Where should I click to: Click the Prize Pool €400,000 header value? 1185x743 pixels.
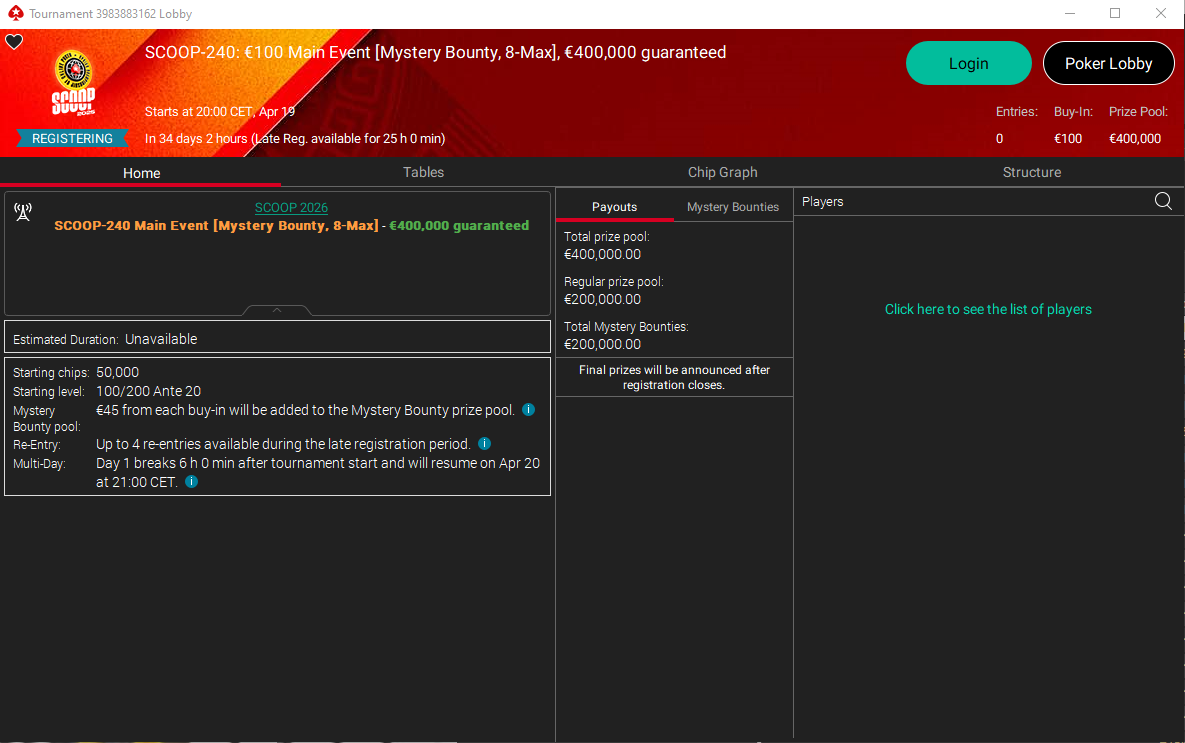pyautogui.click(x=1134, y=138)
